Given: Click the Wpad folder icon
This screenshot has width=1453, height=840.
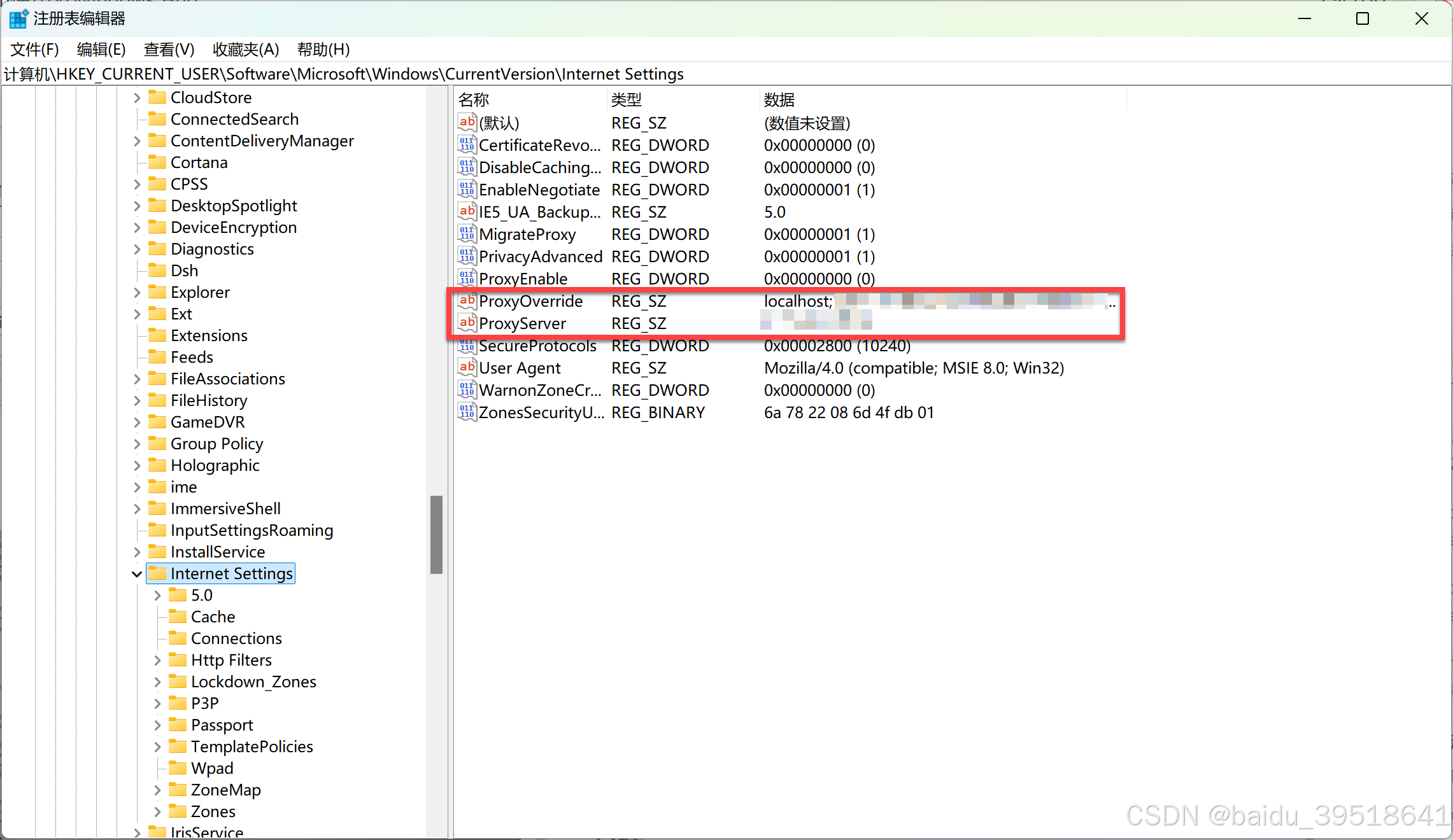Looking at the screenshot, I should click(177, 768).
